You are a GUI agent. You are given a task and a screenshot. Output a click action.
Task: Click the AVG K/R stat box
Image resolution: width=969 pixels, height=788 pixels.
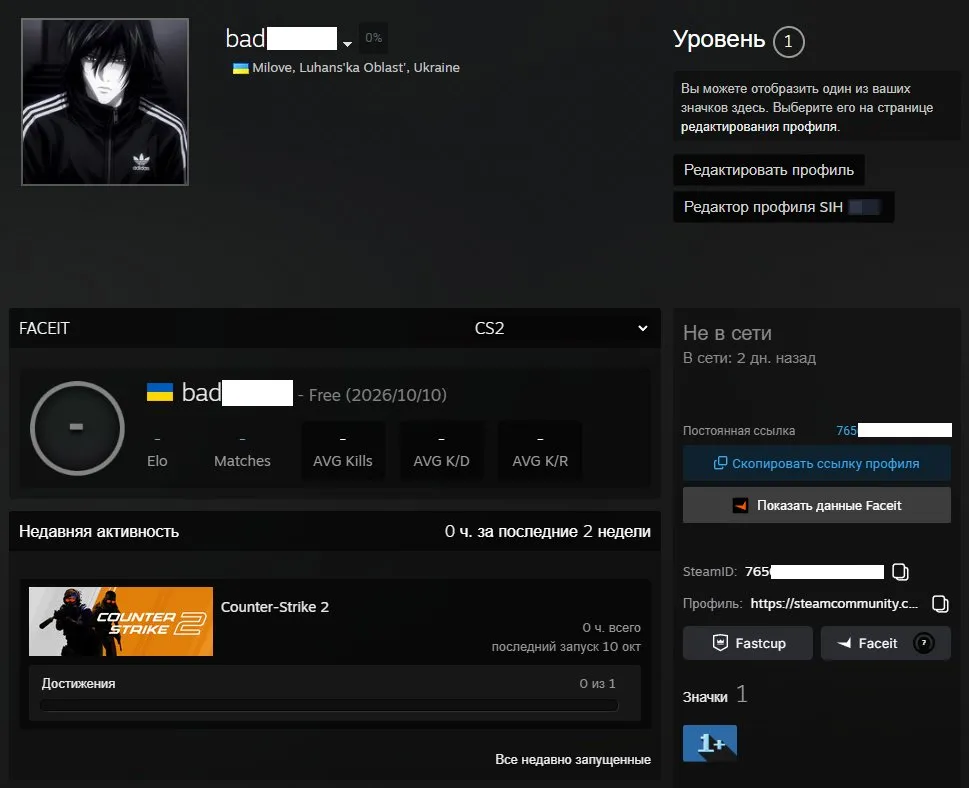click(540, 451)
